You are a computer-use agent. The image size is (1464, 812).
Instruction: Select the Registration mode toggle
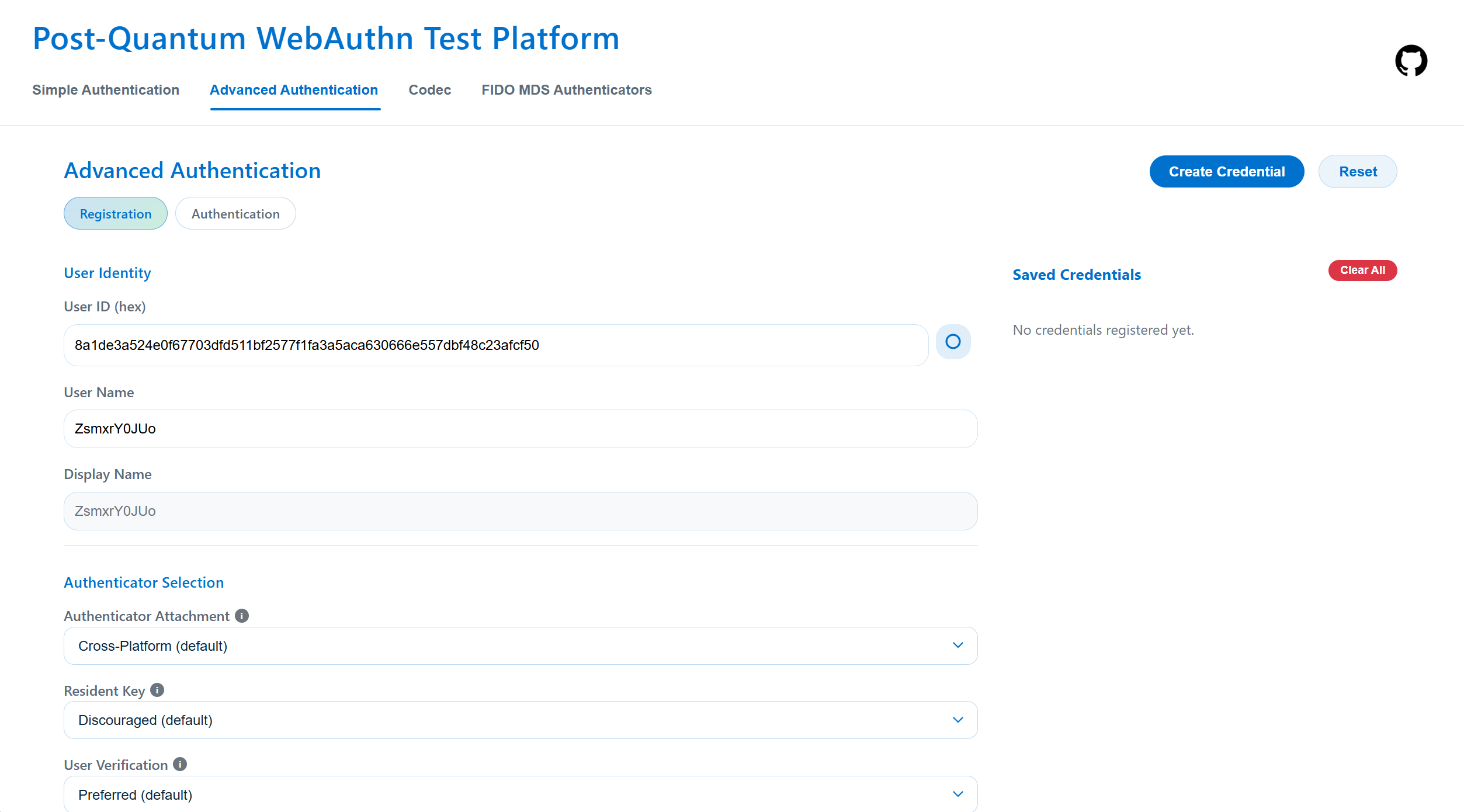116,214
